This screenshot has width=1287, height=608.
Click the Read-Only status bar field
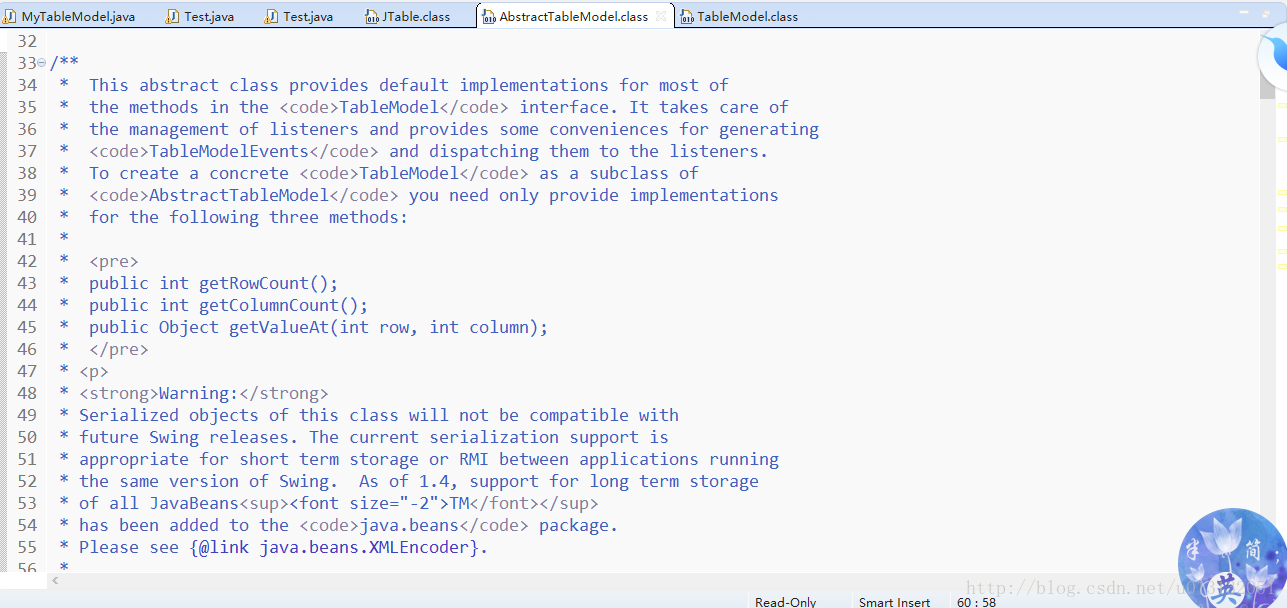(x=785, y=602)
